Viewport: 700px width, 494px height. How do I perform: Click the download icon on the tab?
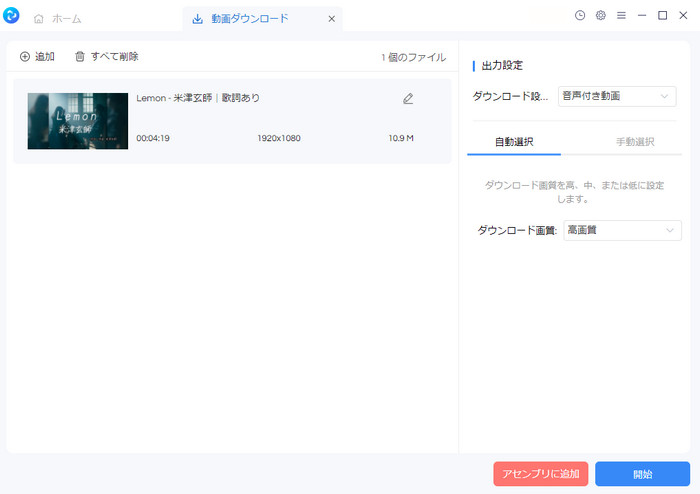[197, 19]
